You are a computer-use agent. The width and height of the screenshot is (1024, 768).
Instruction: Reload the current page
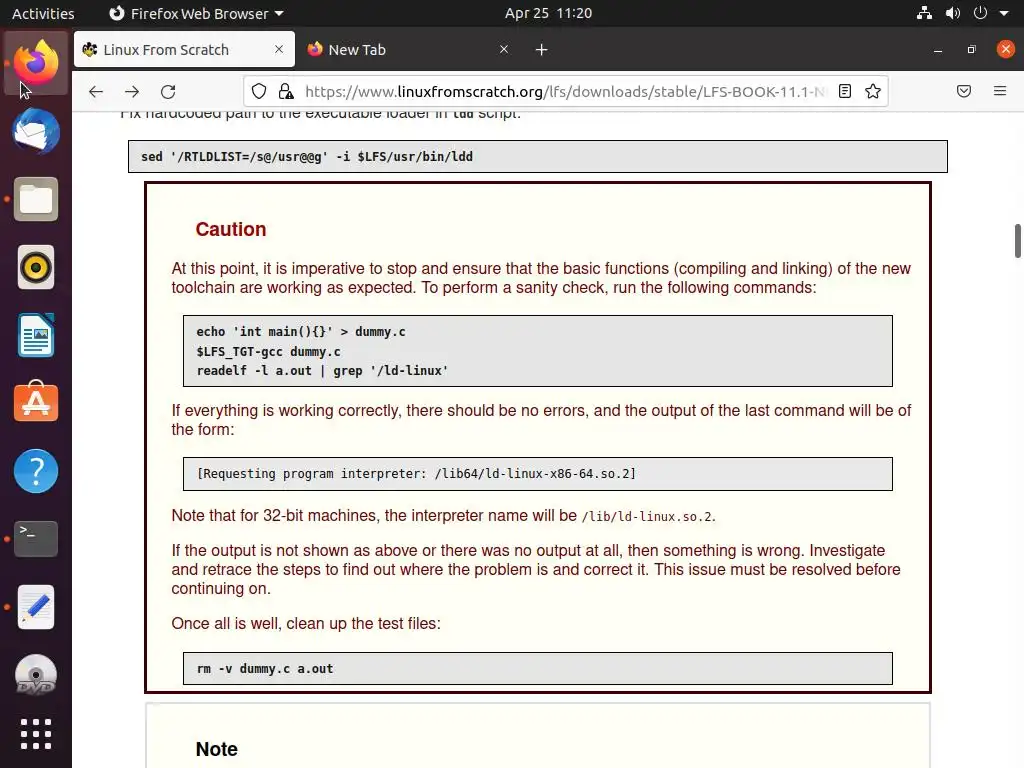tap(168, 91)
